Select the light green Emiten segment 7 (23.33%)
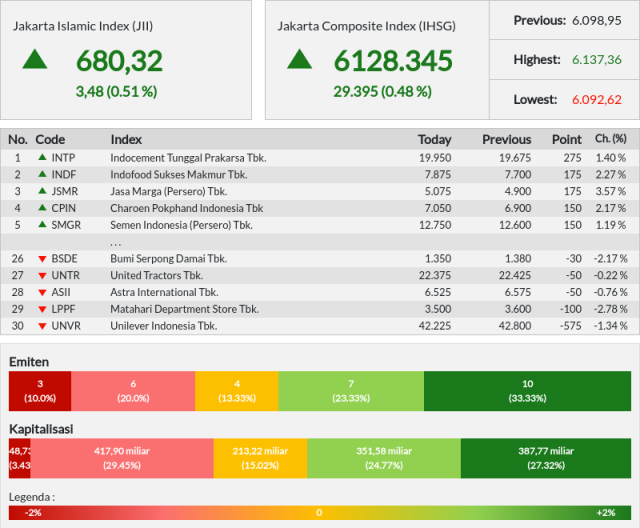Image resolution: width=640 pixels, height=528 pixels. point(351,391)
